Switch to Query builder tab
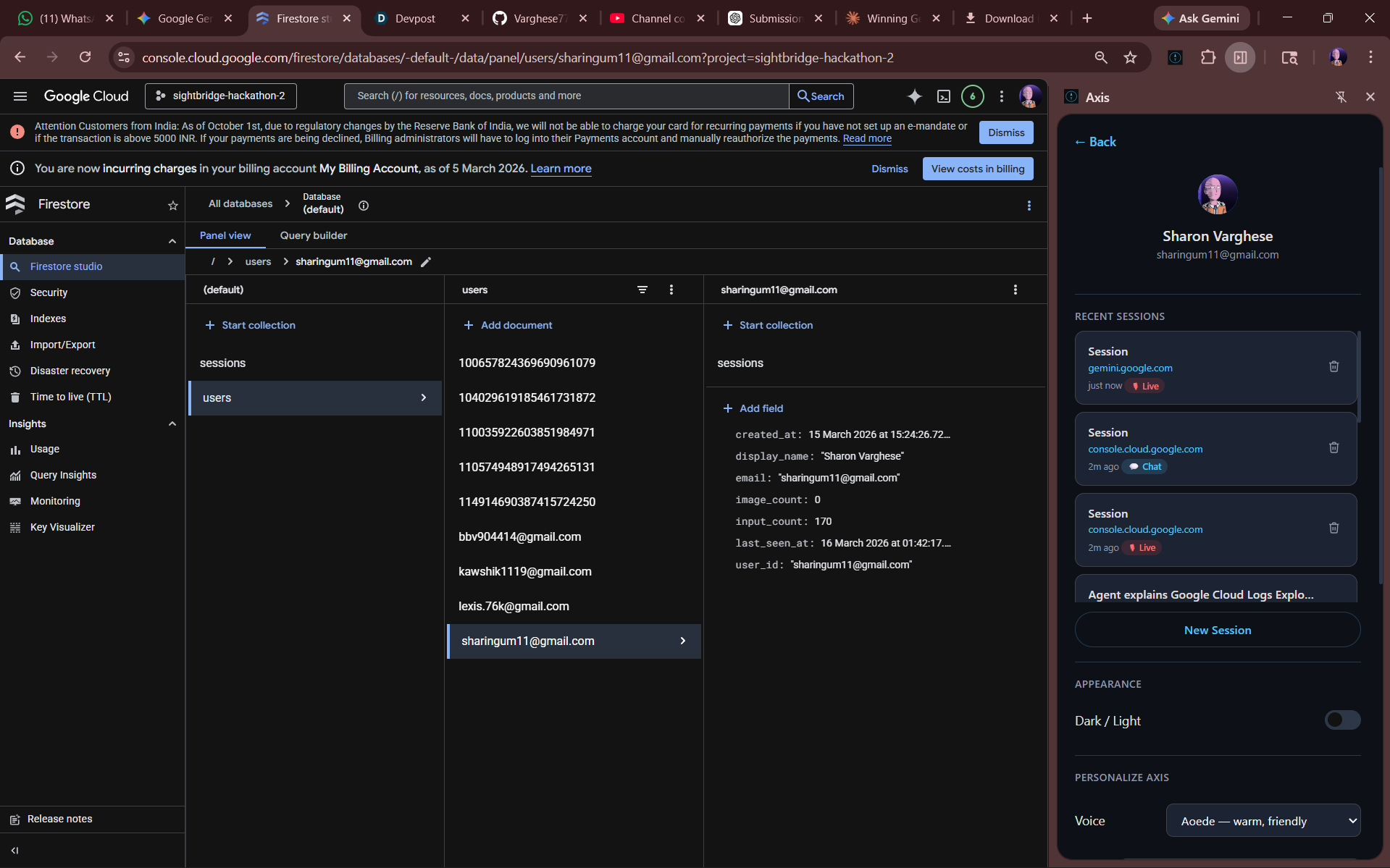This screenshot has width=1390, height=868. (x=314, y=235)
